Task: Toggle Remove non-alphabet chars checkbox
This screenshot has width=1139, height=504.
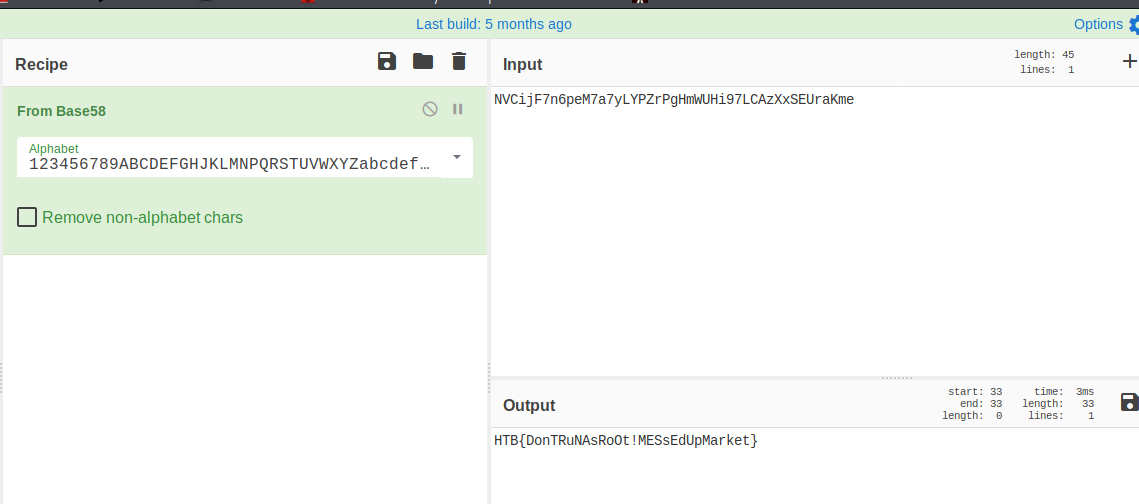Action: coord(28,217)
